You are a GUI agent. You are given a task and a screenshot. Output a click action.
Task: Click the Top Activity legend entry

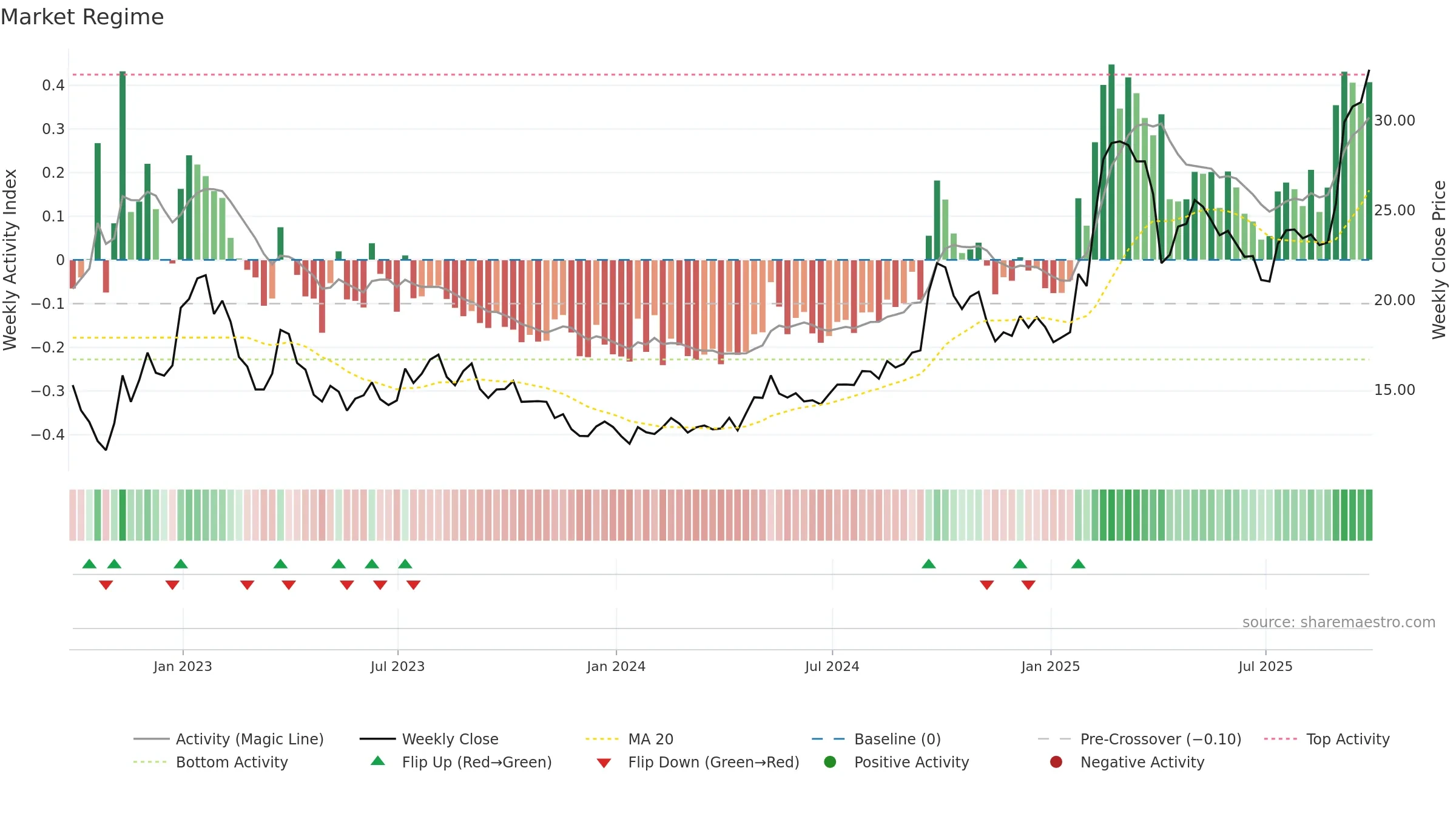click(1327, 739)
